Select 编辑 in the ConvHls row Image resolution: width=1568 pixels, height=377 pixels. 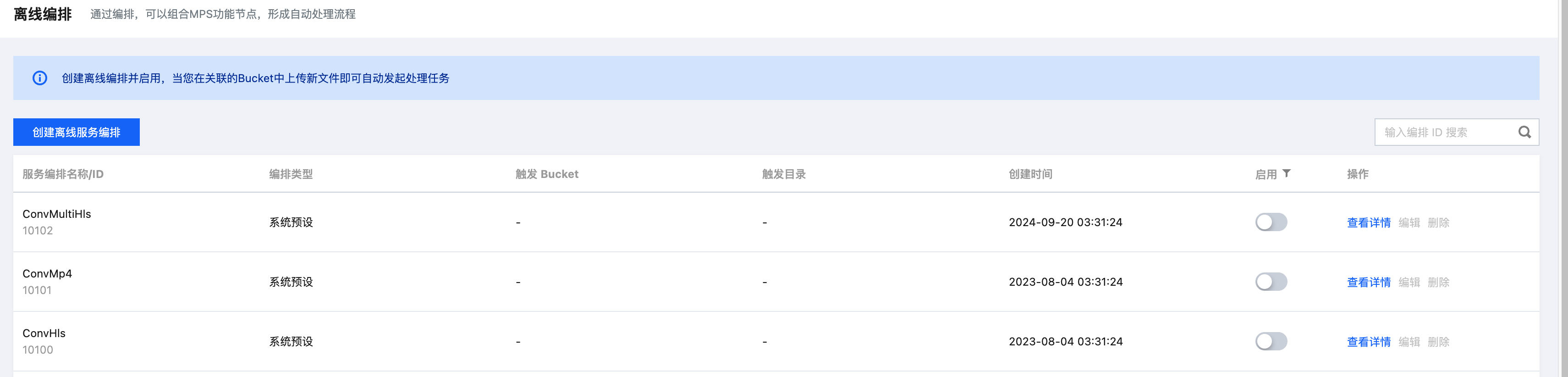point(1409,342)
